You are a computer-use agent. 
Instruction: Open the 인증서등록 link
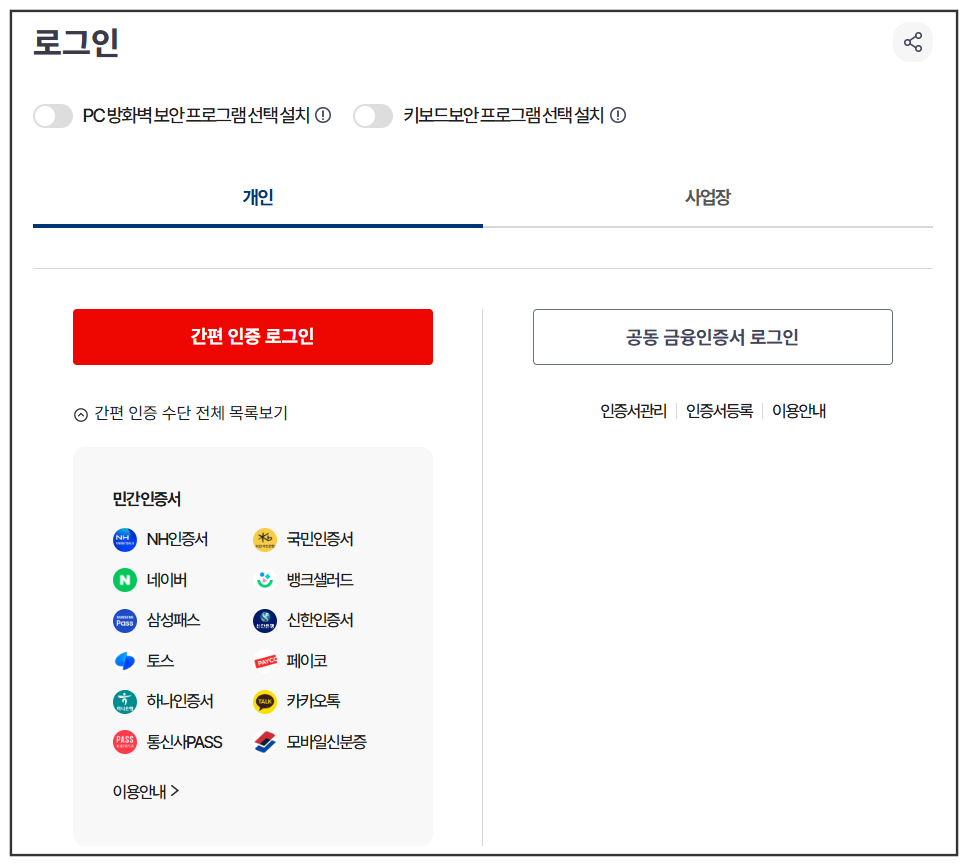(x=719, y=411)
